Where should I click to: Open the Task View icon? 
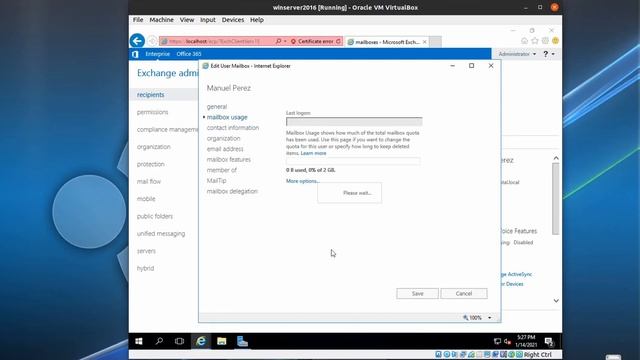[x=179, y=341]
